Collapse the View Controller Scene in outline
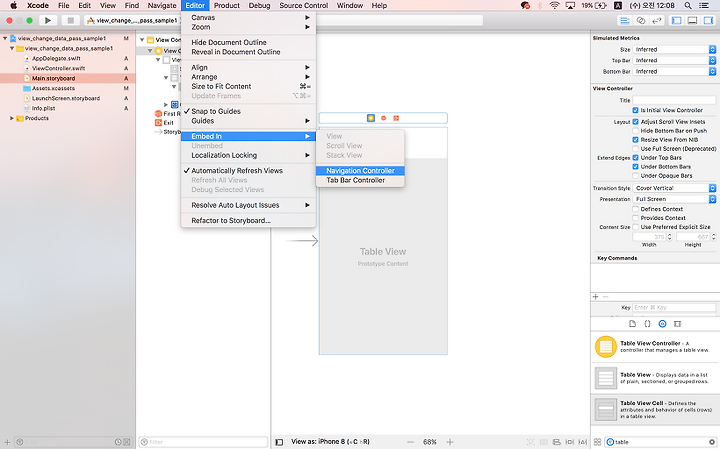720x449 pixels. tap(142, 40)
